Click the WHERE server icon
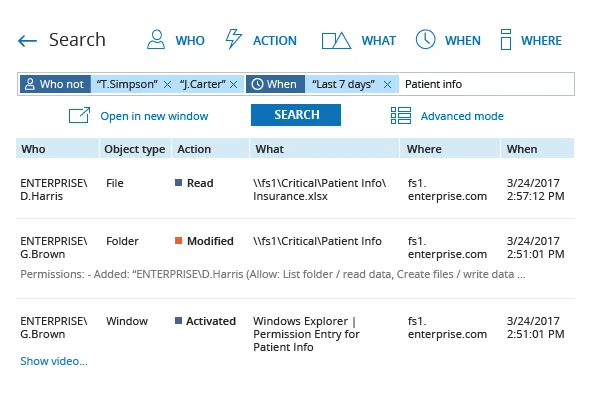Viewport: 590px width, 395px height. pyautogui.click(x=506, y=40)
